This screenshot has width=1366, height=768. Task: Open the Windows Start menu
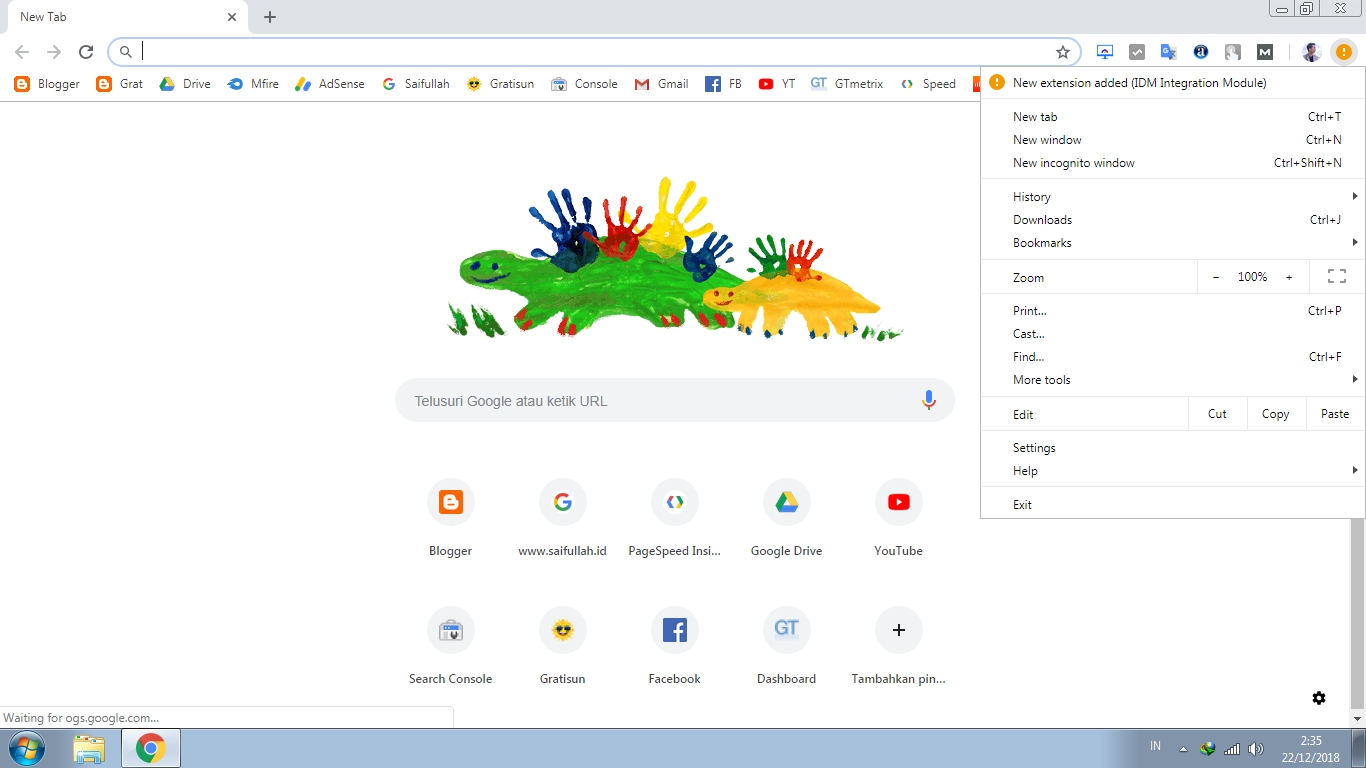pos(26,748)
